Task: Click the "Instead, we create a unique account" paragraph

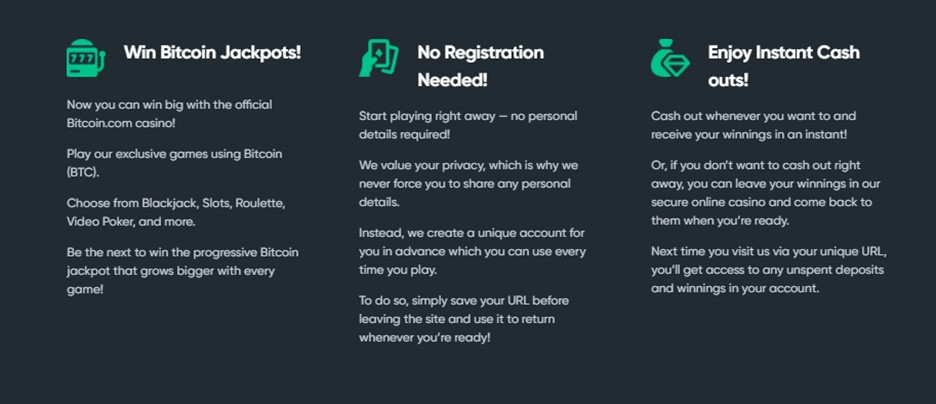Action: 472,251
